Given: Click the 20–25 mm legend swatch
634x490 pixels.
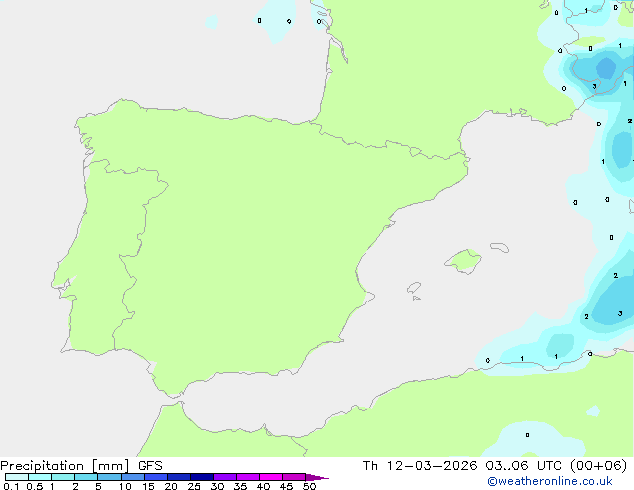Looking at the screenshot, I should tap(179, 477).
